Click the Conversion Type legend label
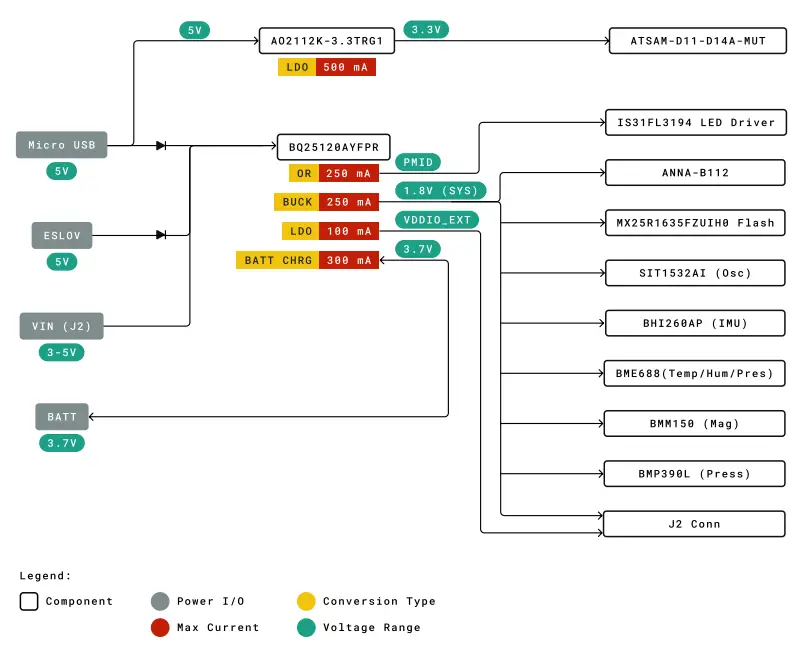This screenshot has height=658, width=795. click(x=379, y=601)
